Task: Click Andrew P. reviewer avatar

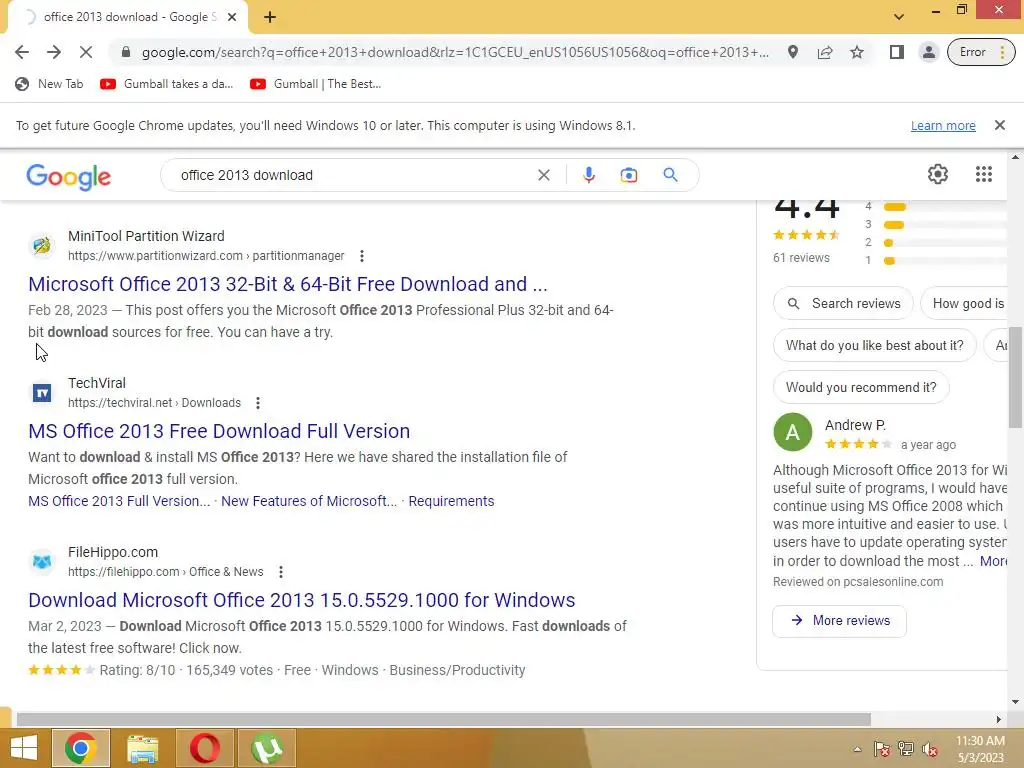Action: [792, 432]
